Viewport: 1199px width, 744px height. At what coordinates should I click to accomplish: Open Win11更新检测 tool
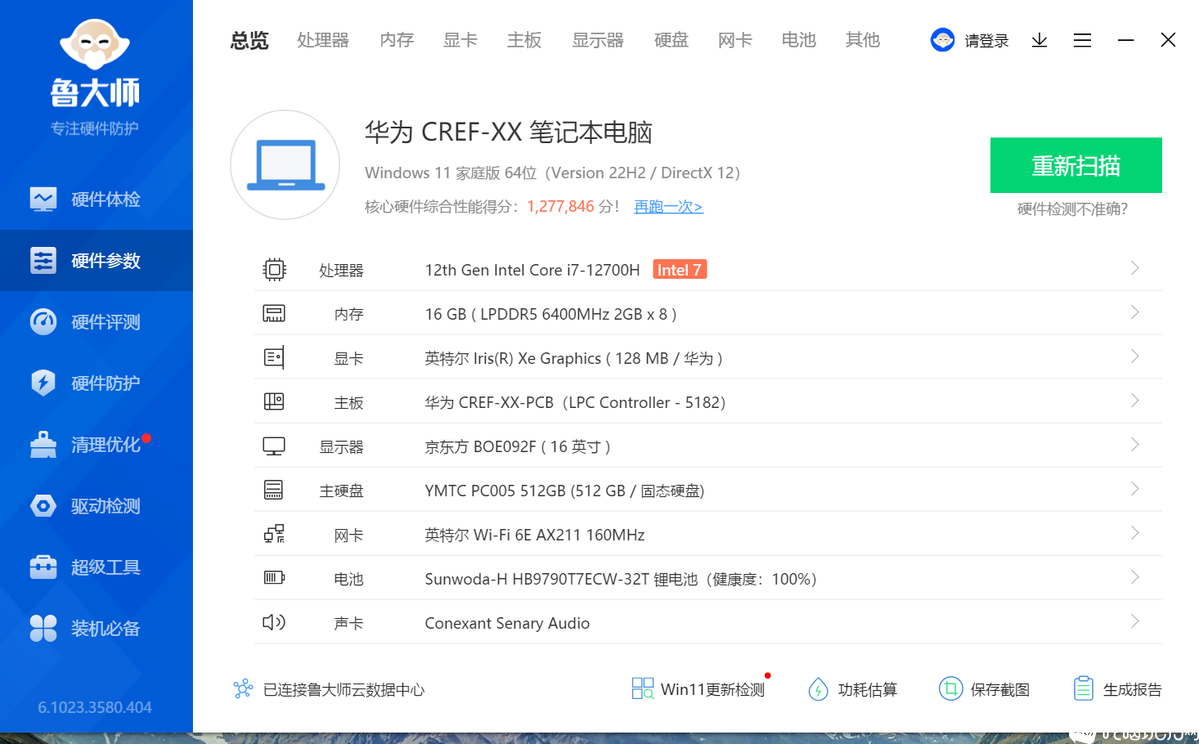pyautogui.click(x=698, y=689)
